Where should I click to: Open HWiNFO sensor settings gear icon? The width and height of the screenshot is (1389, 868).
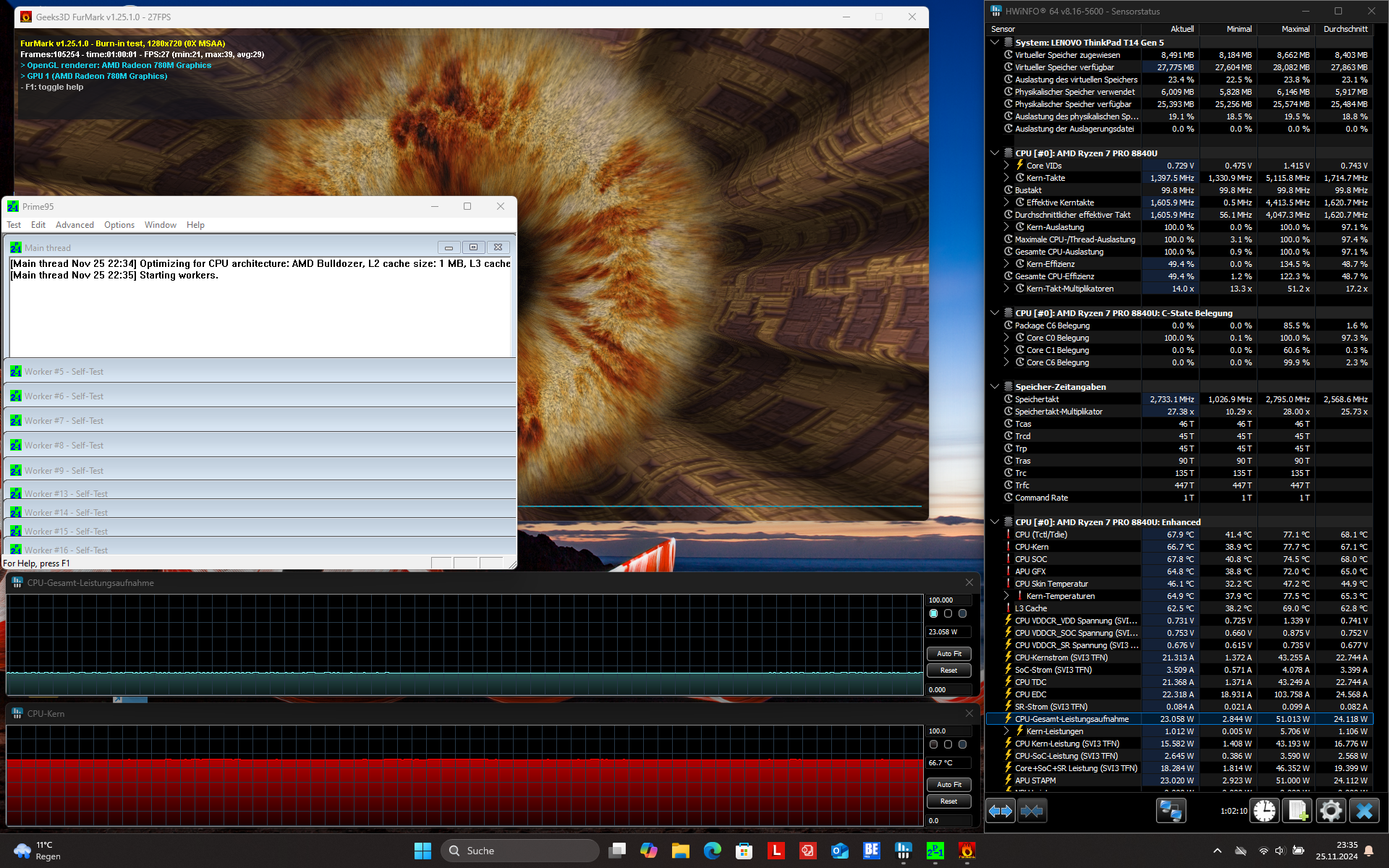coord(1330,811)
